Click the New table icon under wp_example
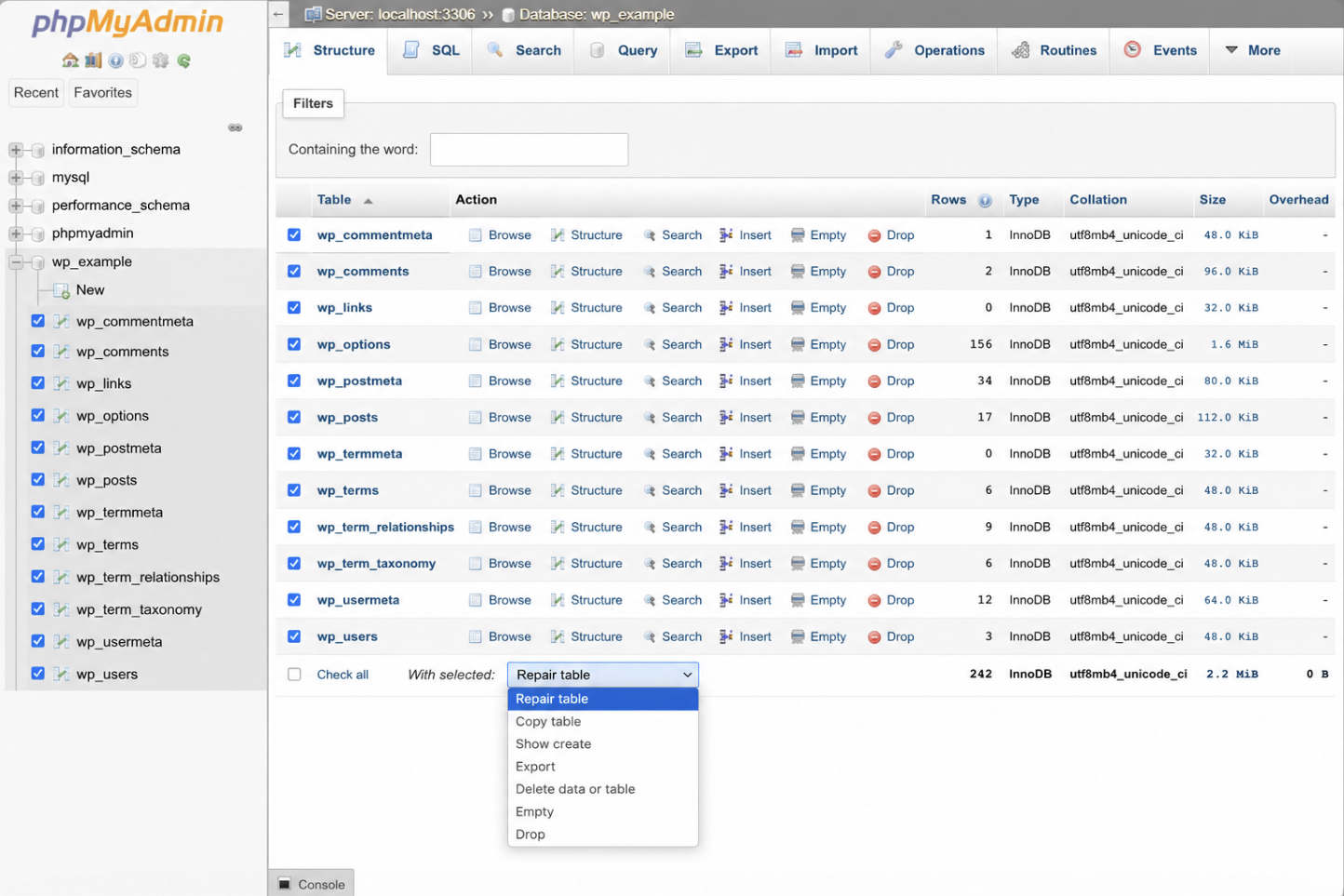The width and height of the screenshot is (1344, 896). click(62, 290)
